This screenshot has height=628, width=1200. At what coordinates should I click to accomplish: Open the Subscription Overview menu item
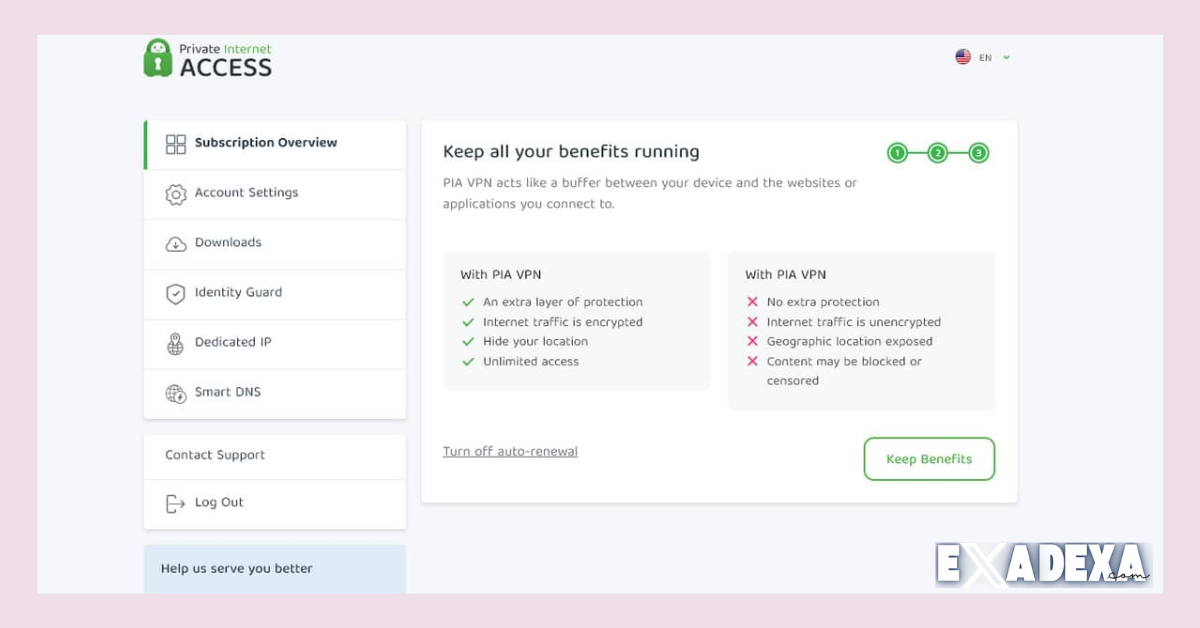click(x=266, y=143)
